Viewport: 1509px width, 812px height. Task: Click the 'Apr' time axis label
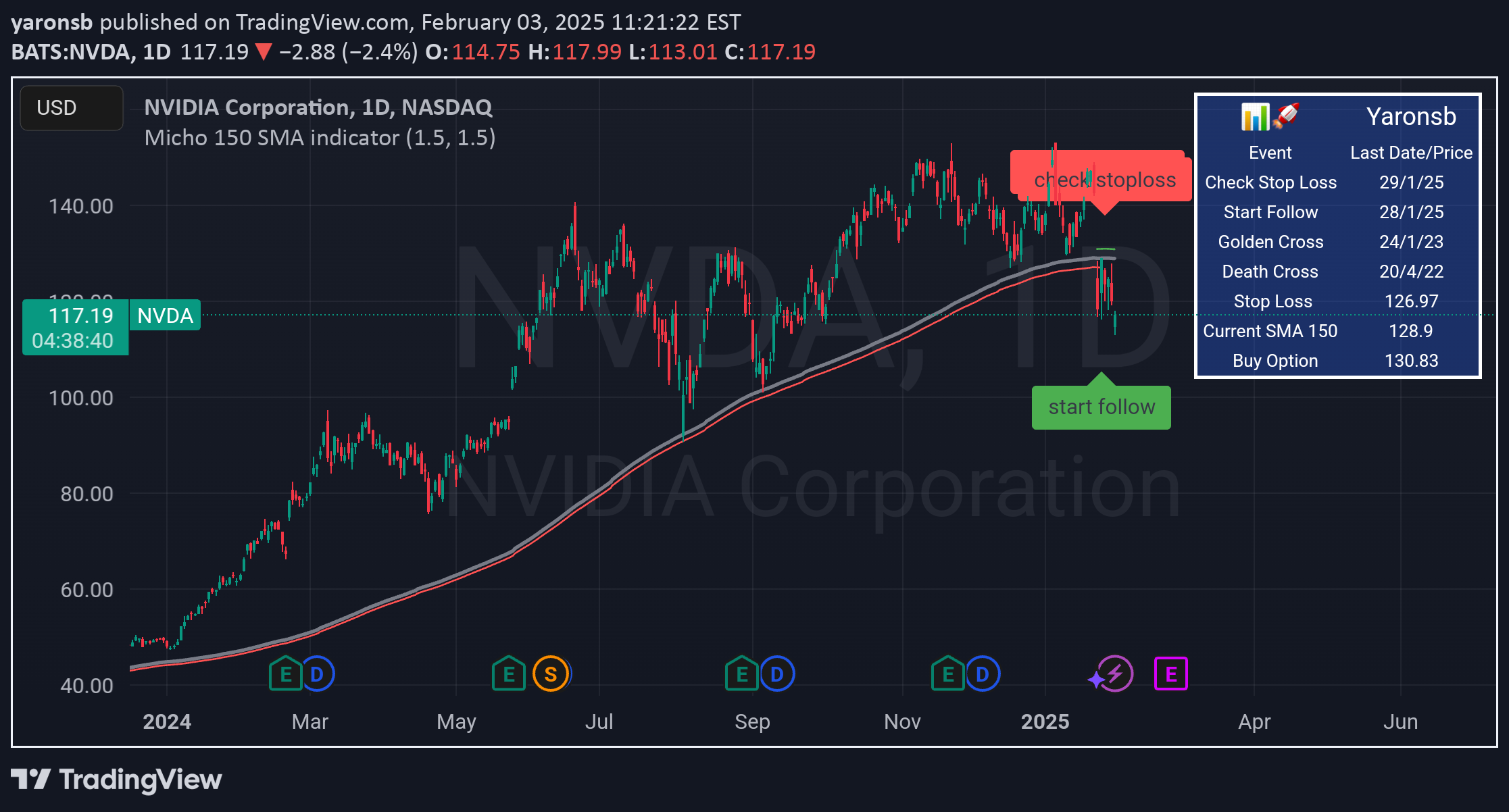click(1254, 721)
